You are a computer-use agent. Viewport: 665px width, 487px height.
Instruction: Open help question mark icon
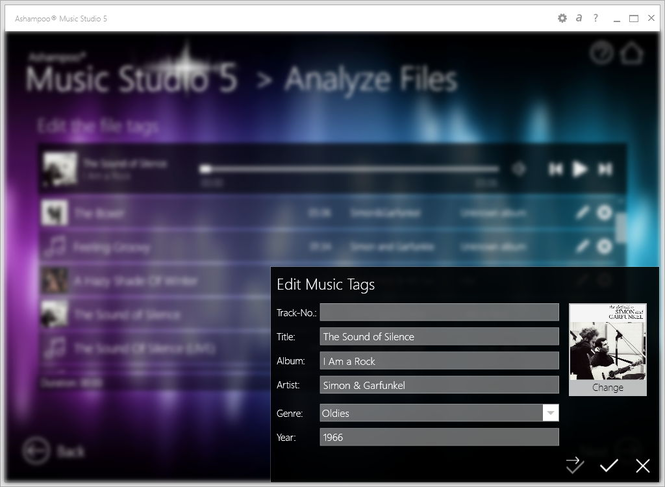point(595,18)
